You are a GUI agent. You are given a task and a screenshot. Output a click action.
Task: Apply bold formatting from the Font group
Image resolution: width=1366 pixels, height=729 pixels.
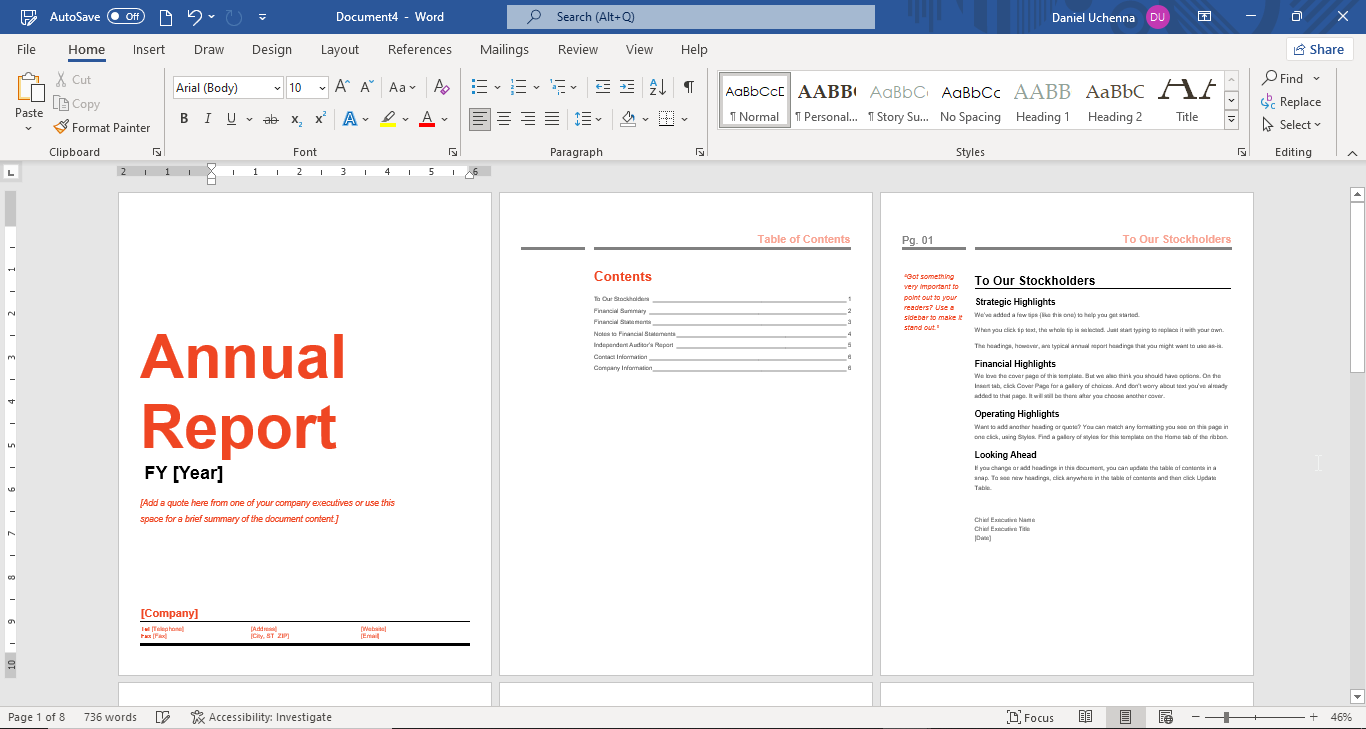(183, 118)
